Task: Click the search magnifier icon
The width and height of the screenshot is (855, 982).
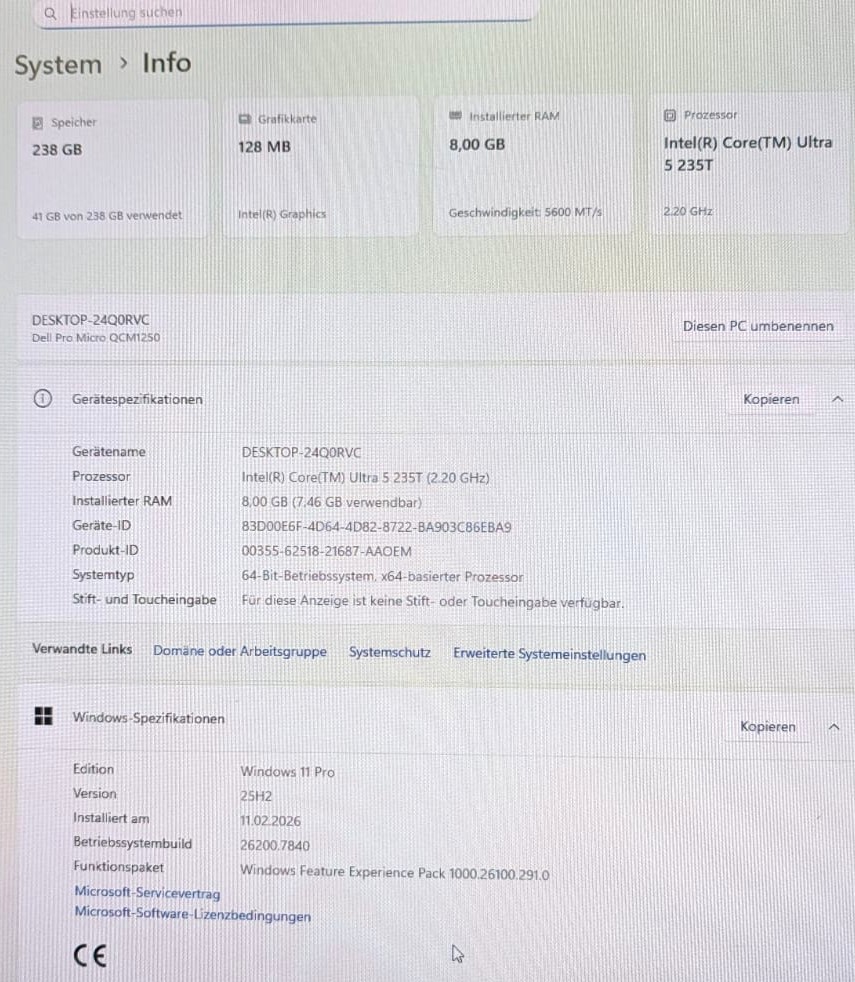Action: coord(50,13)
